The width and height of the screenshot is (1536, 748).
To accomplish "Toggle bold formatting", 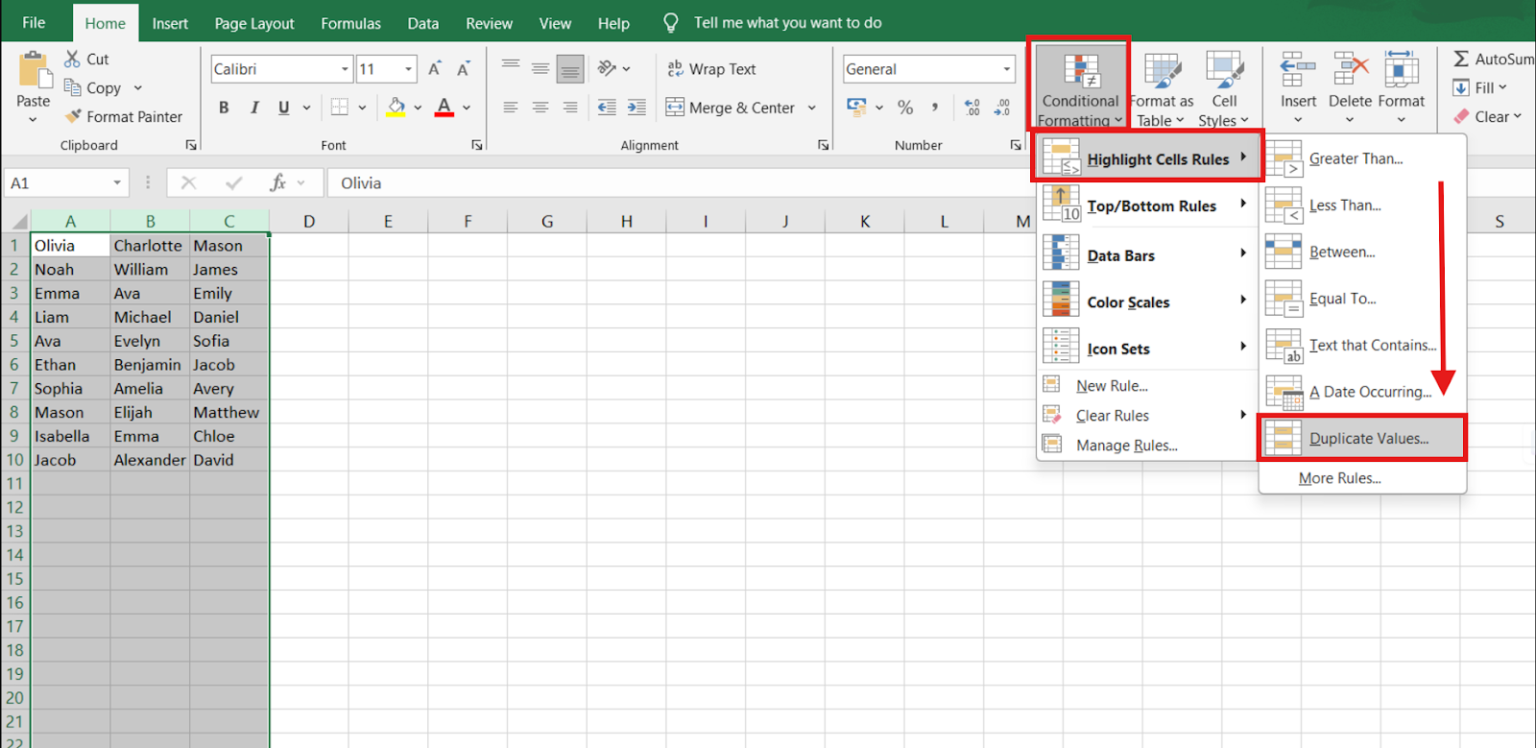I will click(x=224, y=107).
